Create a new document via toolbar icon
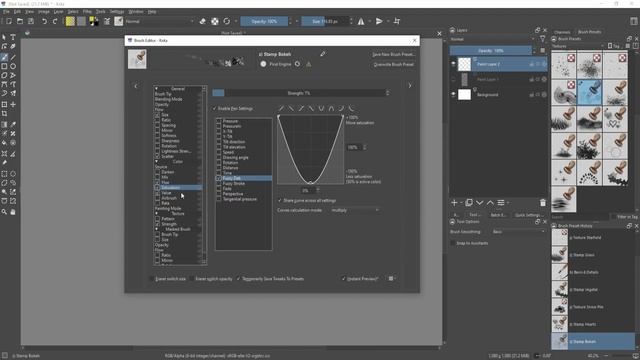This screenshot has width=640, height=360. click(9, 21)
